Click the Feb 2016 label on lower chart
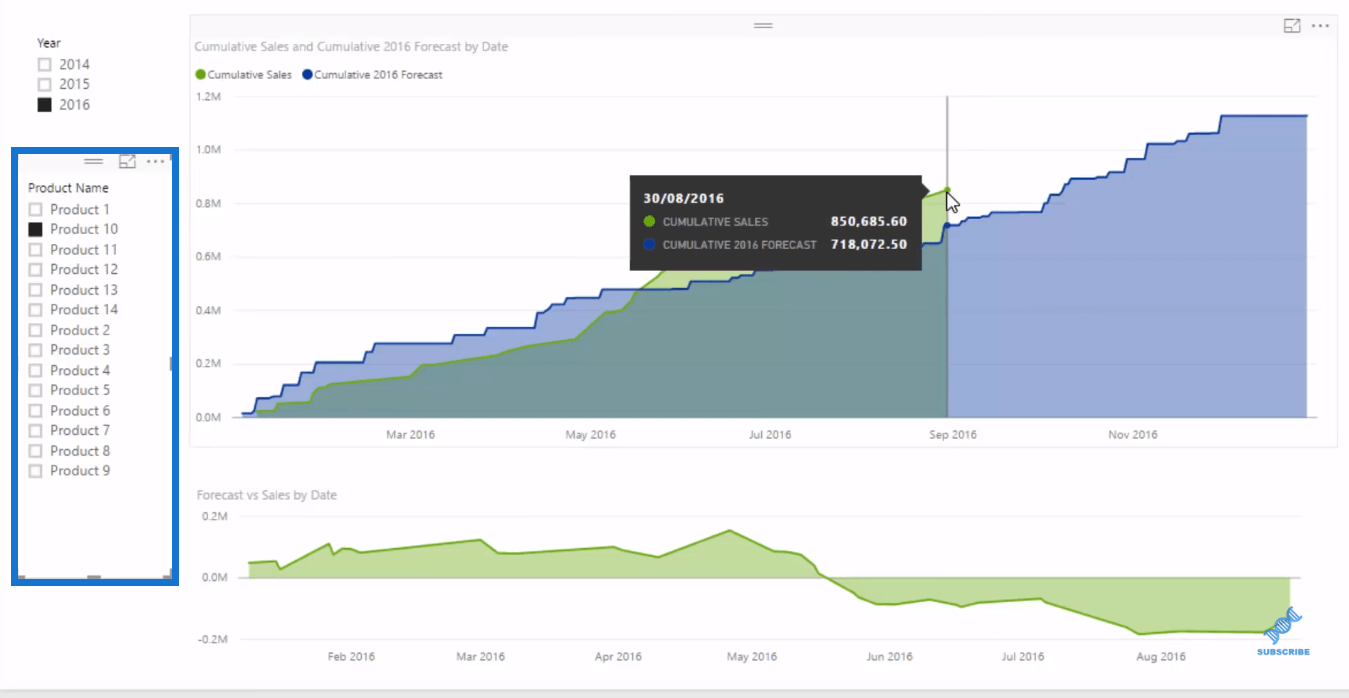This screenshot has height=698, width=1349. tap(352, 657)
